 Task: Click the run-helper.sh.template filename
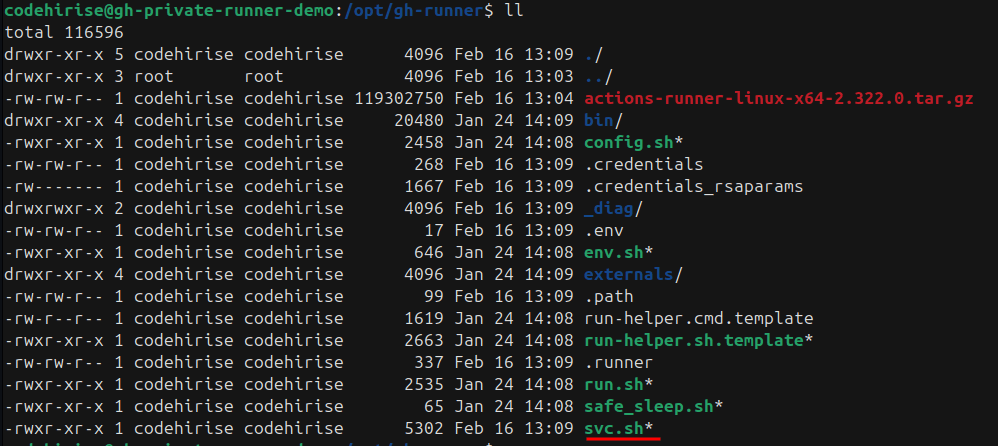tap(694, 340)
